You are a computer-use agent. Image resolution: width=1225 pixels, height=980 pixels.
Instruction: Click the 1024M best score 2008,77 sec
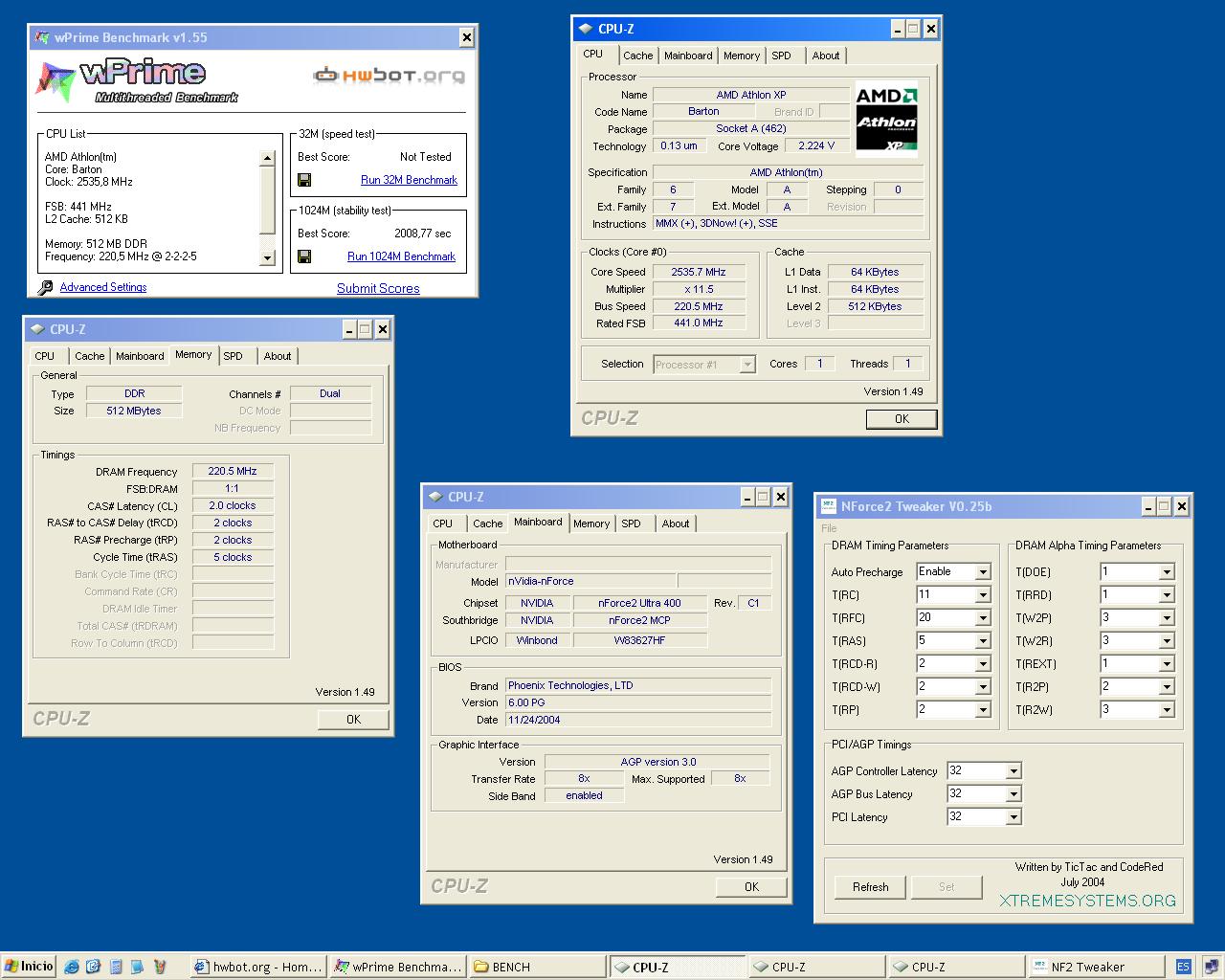[x=423, y=234]
